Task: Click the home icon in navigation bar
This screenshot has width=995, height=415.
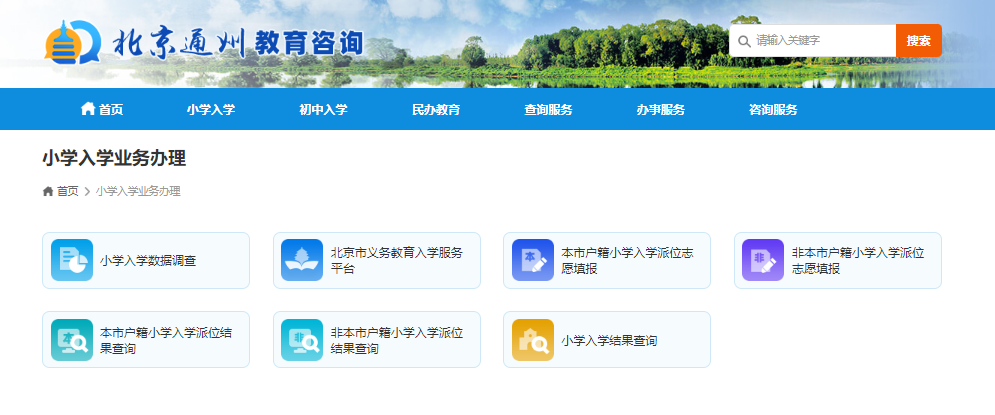Action: pyautogui.click(x=88, y=109)
